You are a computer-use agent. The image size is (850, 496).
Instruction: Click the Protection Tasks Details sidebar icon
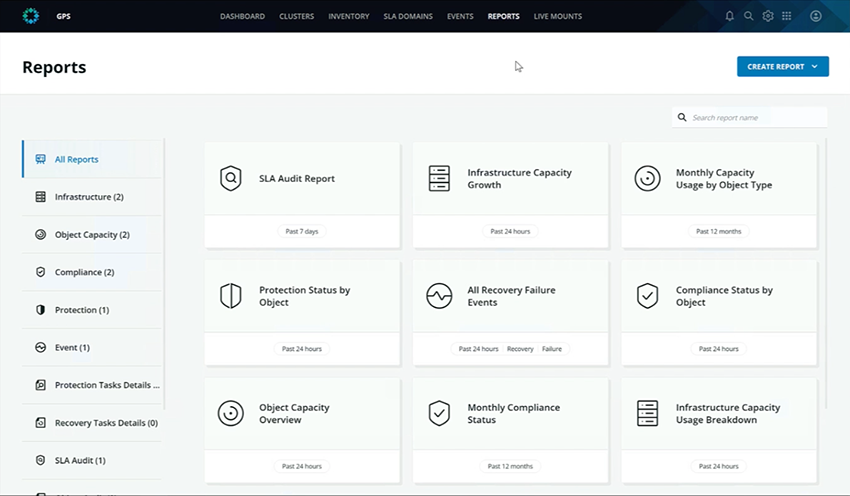41,385
